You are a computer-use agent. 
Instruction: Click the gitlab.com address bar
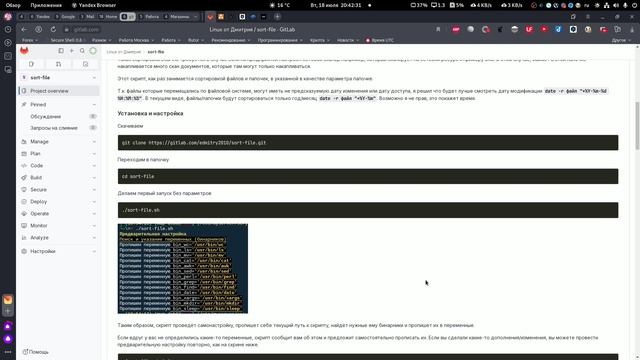[86, 29]
